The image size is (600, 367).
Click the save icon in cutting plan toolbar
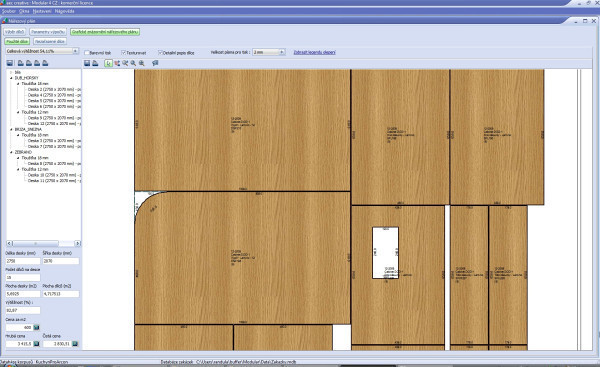tap(87, 63)
